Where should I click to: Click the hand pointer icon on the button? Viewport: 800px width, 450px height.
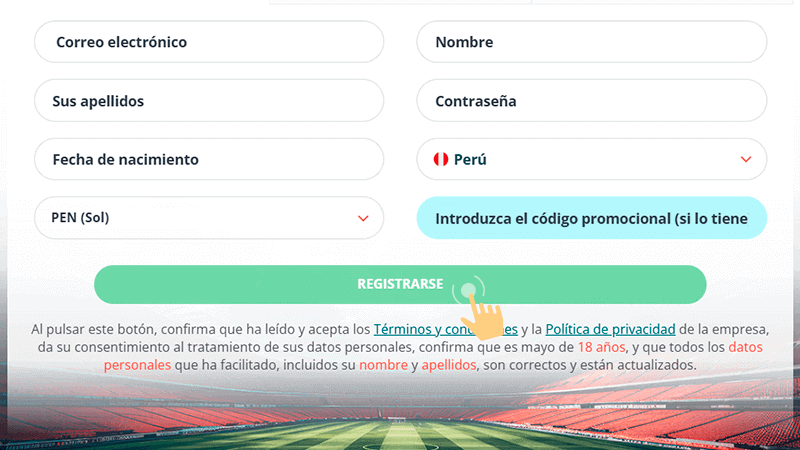pos(482,312)
